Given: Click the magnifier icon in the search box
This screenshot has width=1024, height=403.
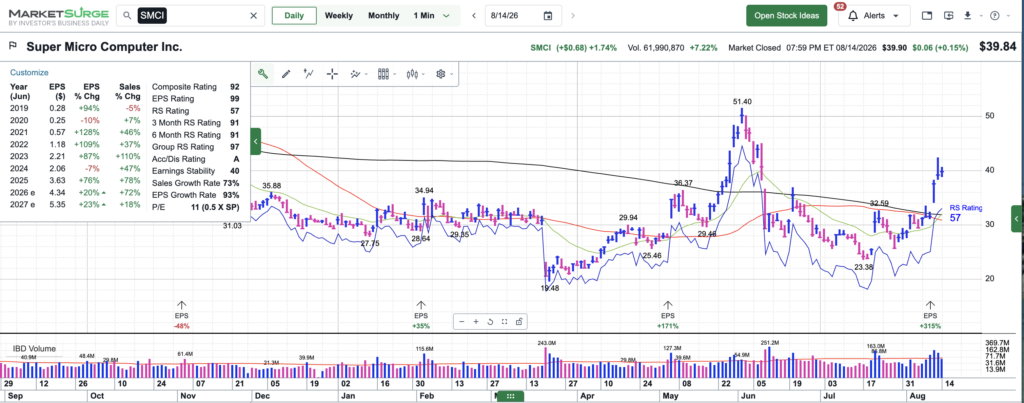Looking at the screenshot, I should click(x=128, y=16).
